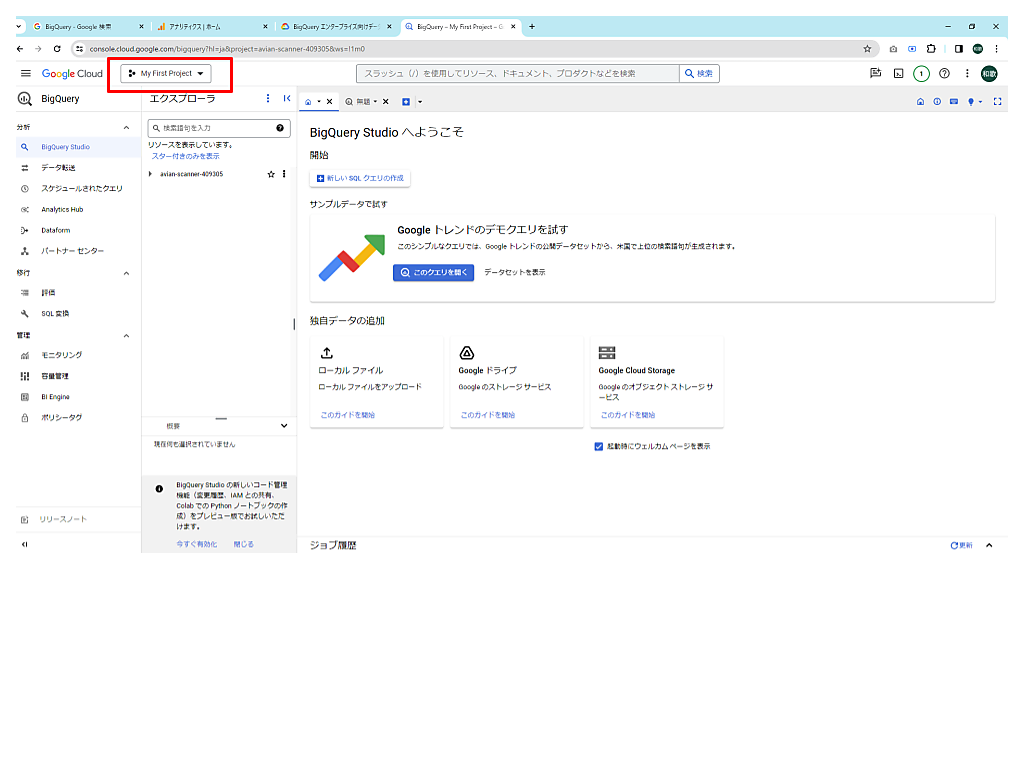Click the 新しい SQL クエリの作成 button

(x=360, y=178)
